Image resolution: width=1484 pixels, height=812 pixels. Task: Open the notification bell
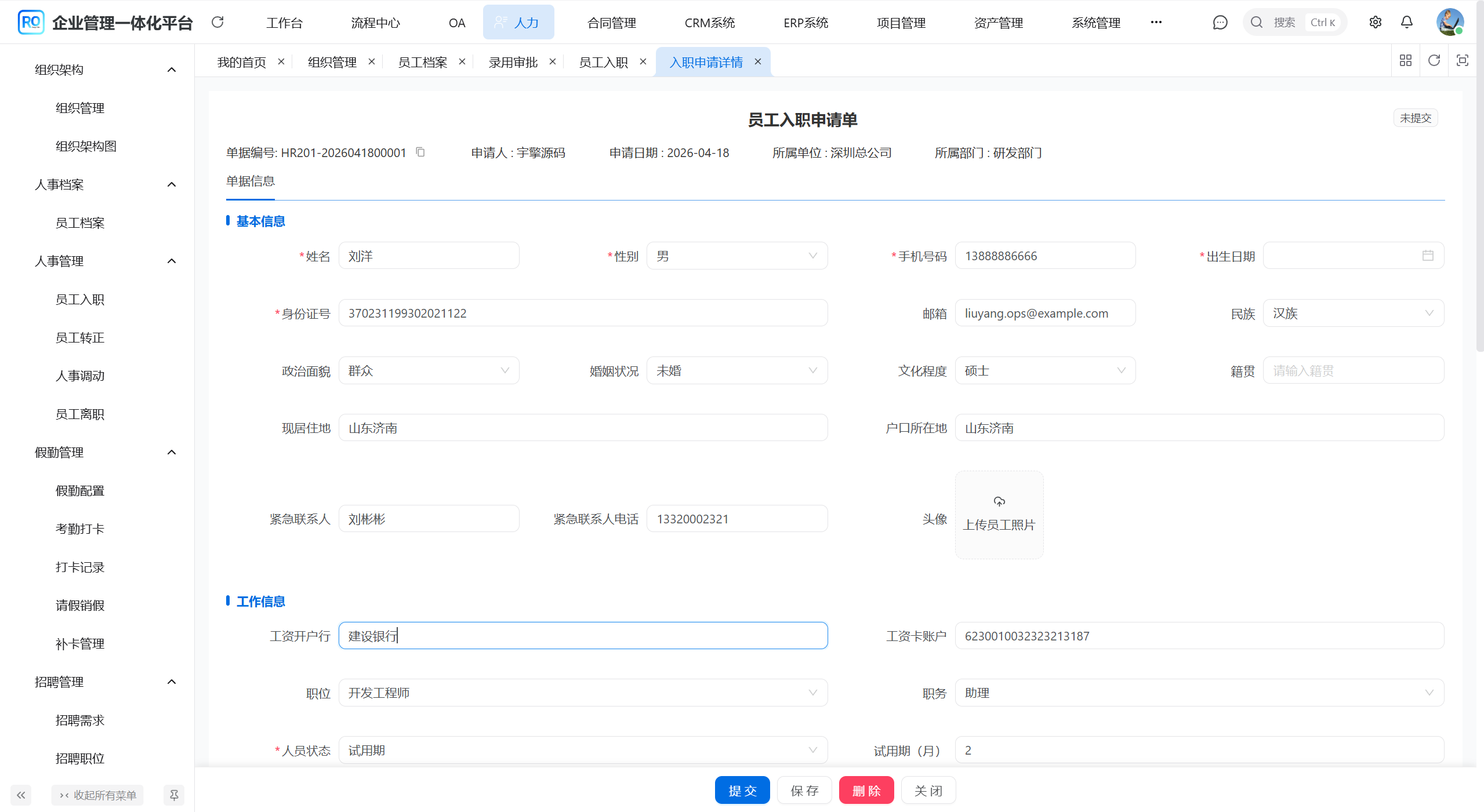[x=1406, y=22]
